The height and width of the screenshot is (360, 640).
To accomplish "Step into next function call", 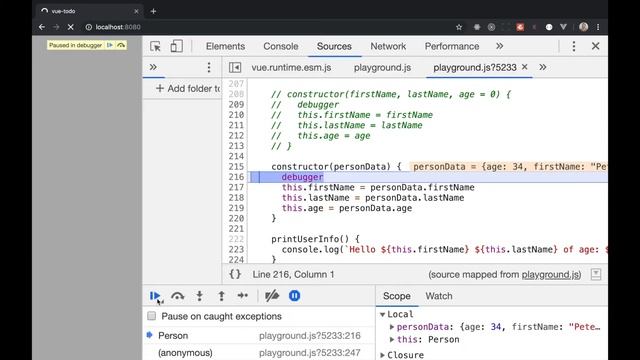I will [200, 296].
